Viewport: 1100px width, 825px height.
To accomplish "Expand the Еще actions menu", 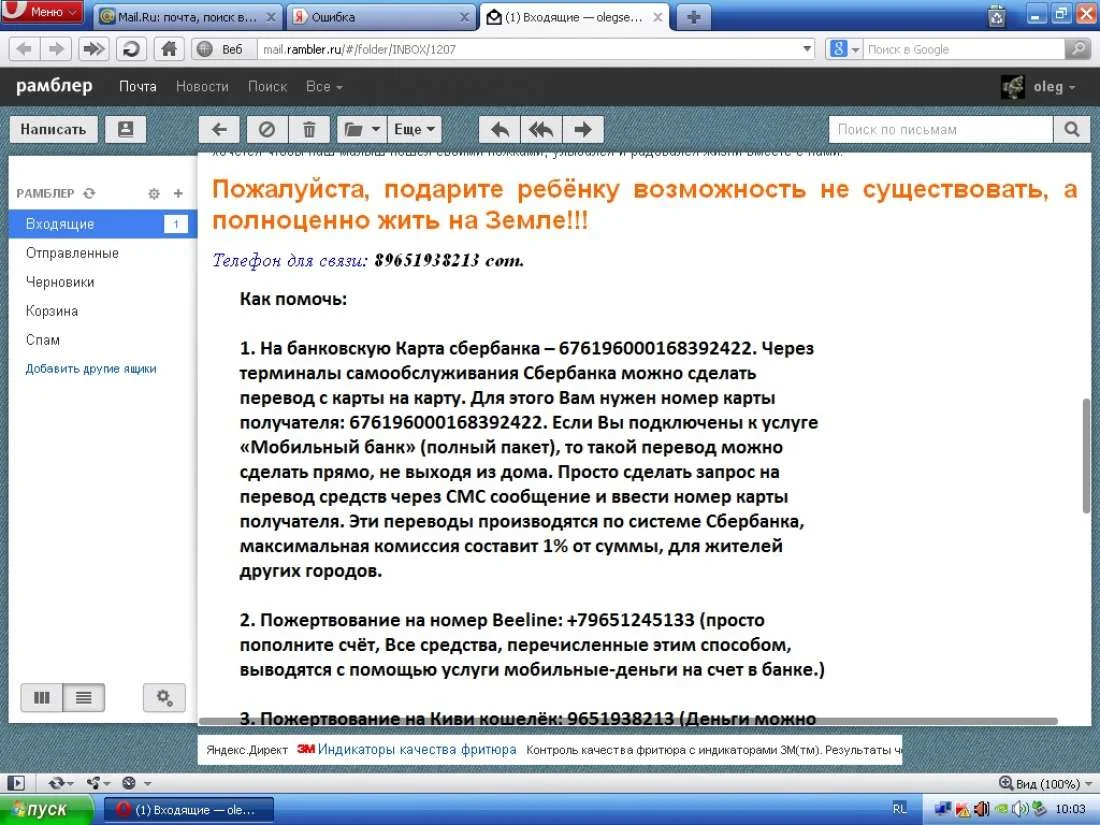I will pyautogui.click(x=414, y=129).
